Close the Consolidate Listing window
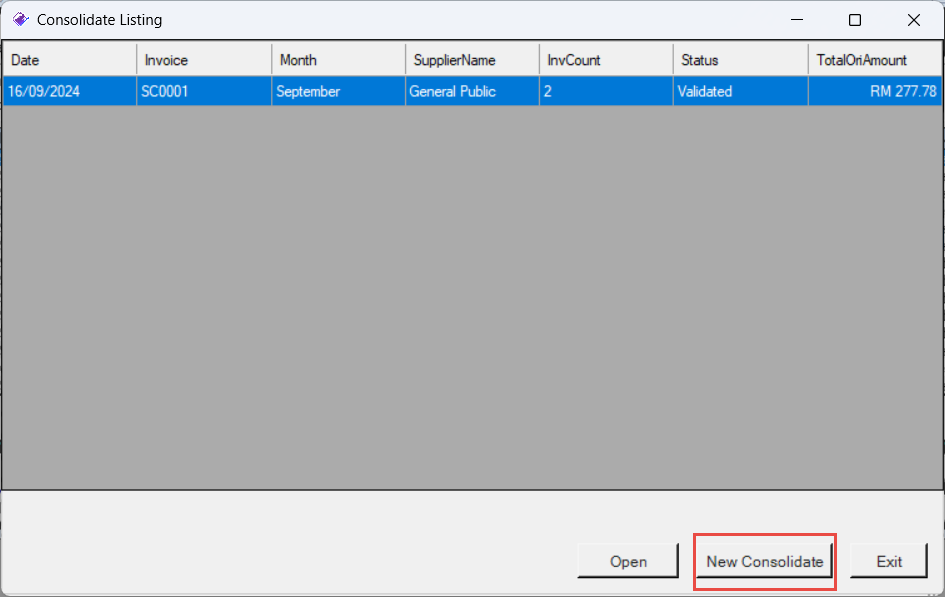This screenshot has width=945, height=597. click(x=913, y=20)
